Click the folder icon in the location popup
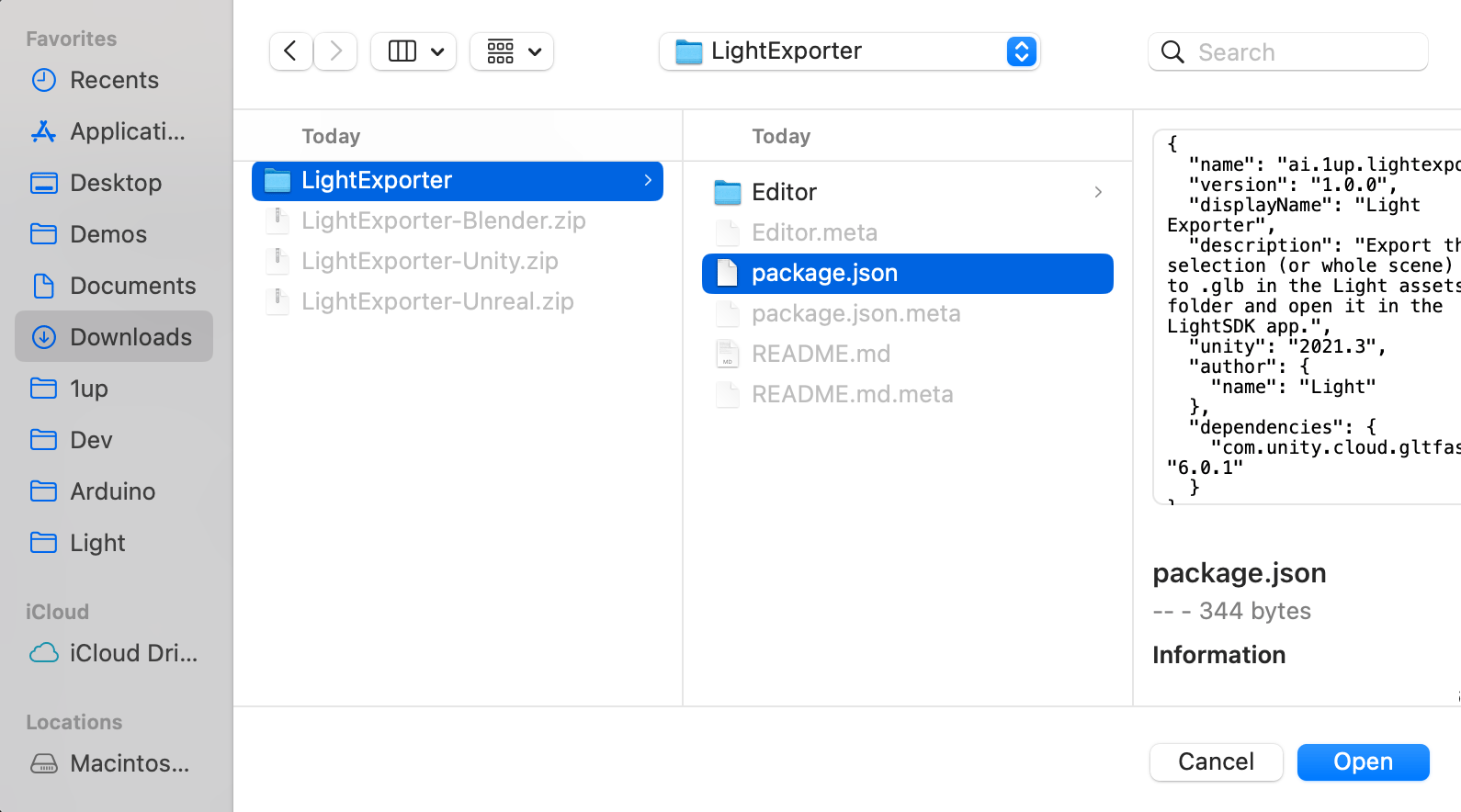 coord(688,51)
